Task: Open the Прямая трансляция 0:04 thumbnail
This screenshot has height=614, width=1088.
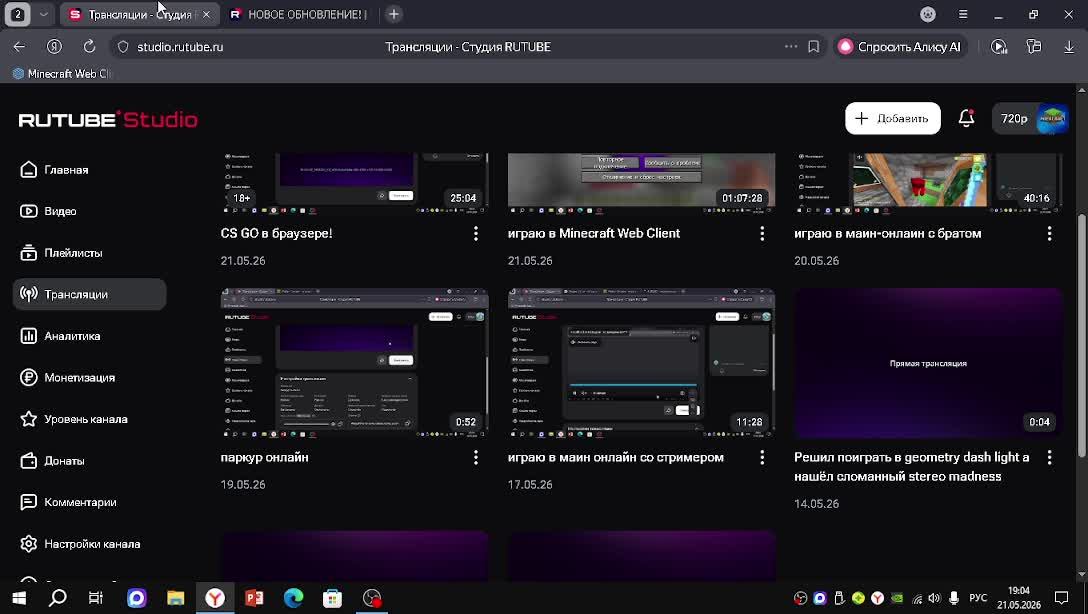Action: pyautogui.click(x=928, y=363)
